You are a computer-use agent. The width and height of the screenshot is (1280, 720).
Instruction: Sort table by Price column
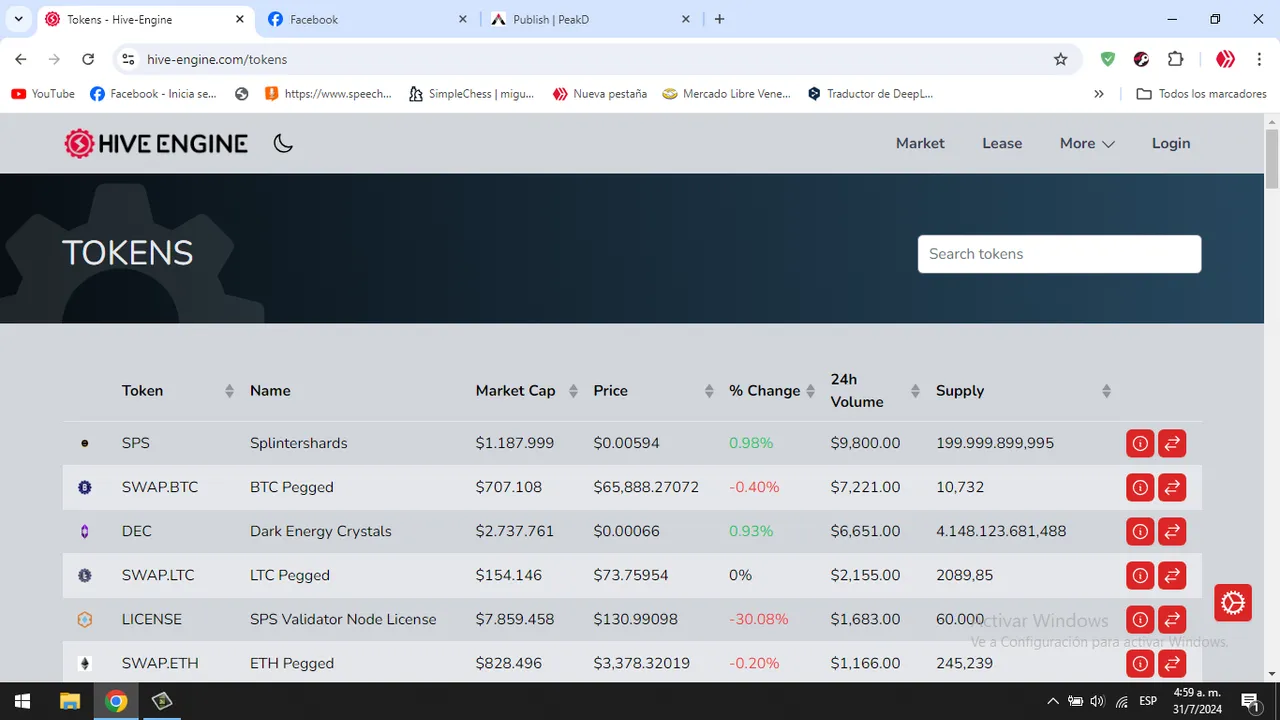pyautogui.click(x=709, y=391)
